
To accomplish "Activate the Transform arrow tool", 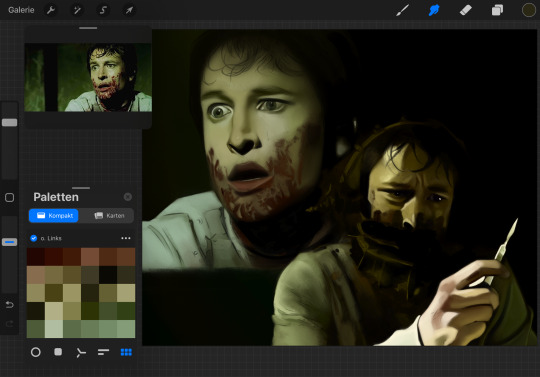I will click(129, 10).
